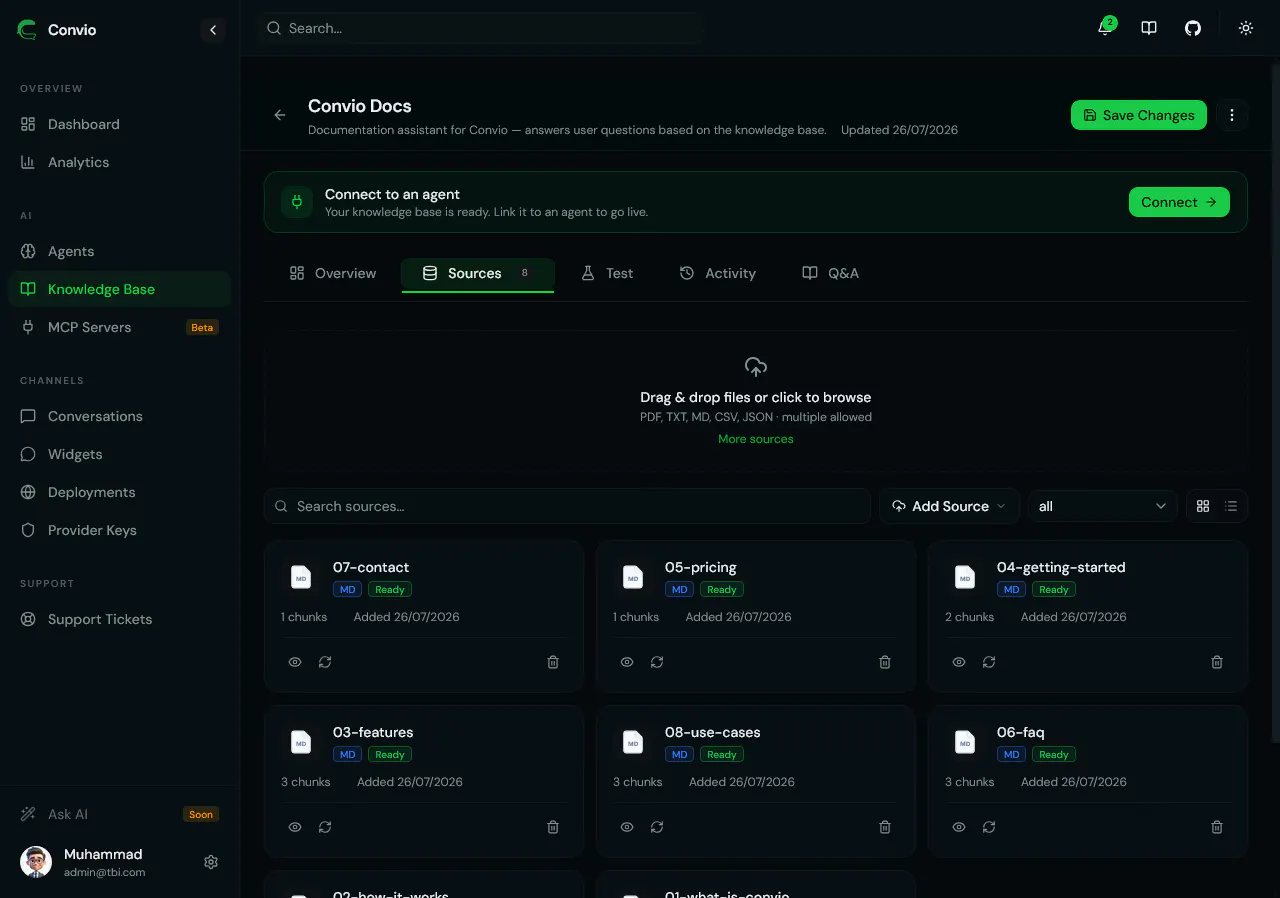Preview the 05-pricing source with the eye icon

coord(627,662)
